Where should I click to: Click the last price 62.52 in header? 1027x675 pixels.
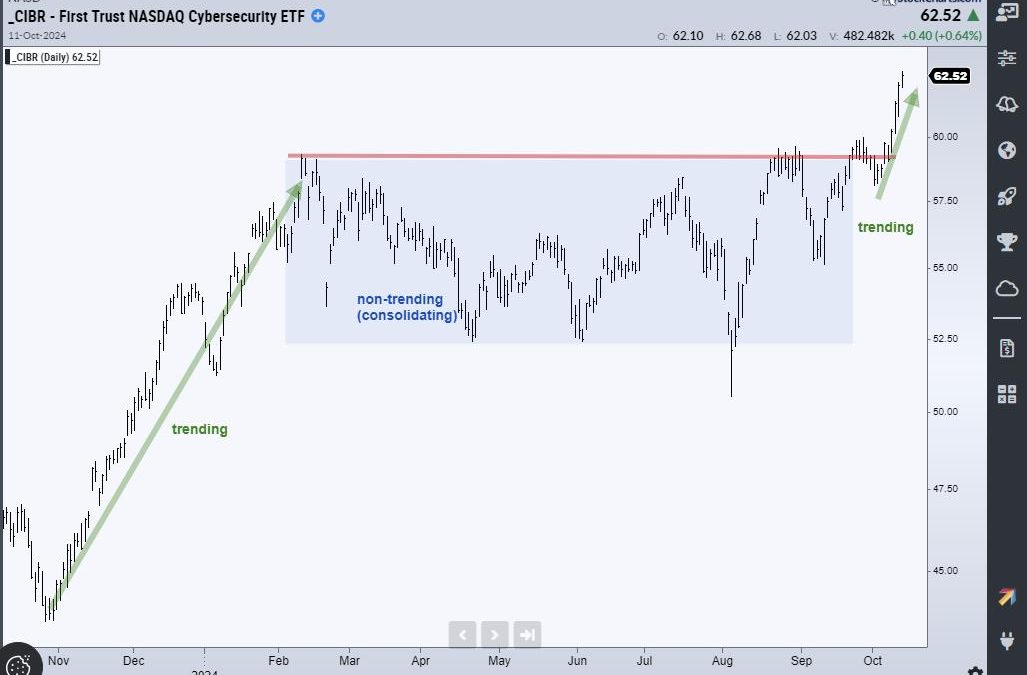(x=941, y=15)
